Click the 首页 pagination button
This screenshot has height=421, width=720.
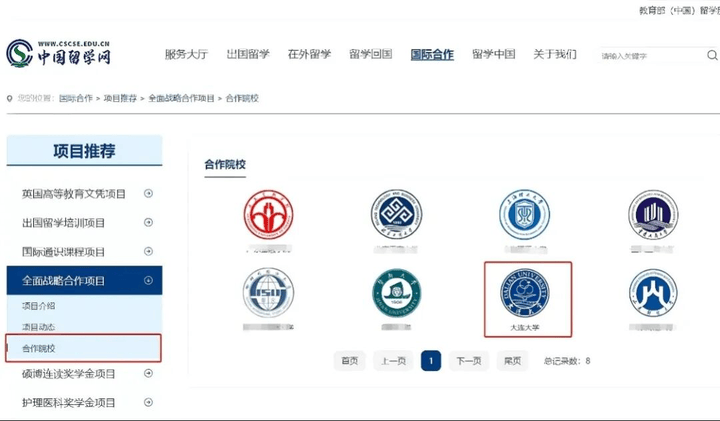349,361
